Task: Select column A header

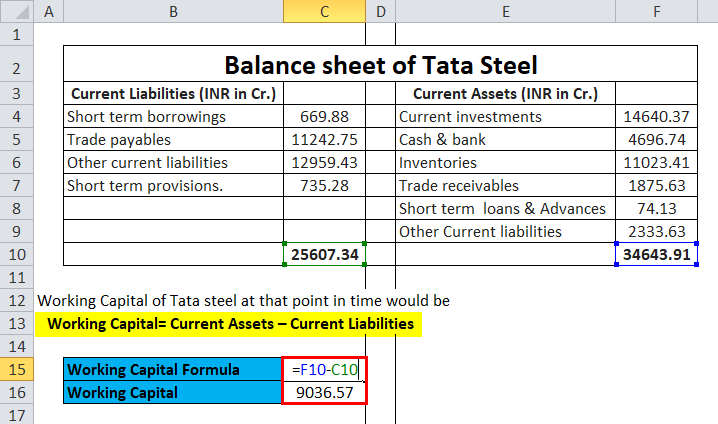Action: pyautogui.click(x=49, y=11)
